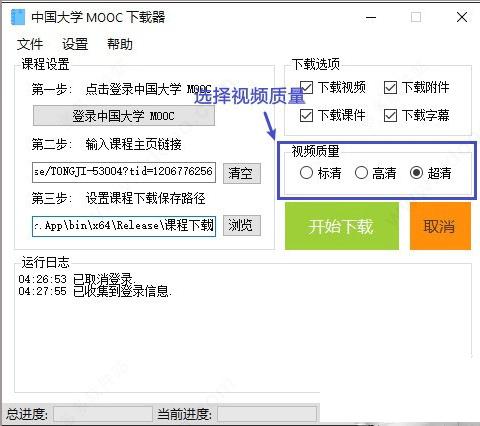Disable the 下载字幕 checkbox

tap(390, 116)
